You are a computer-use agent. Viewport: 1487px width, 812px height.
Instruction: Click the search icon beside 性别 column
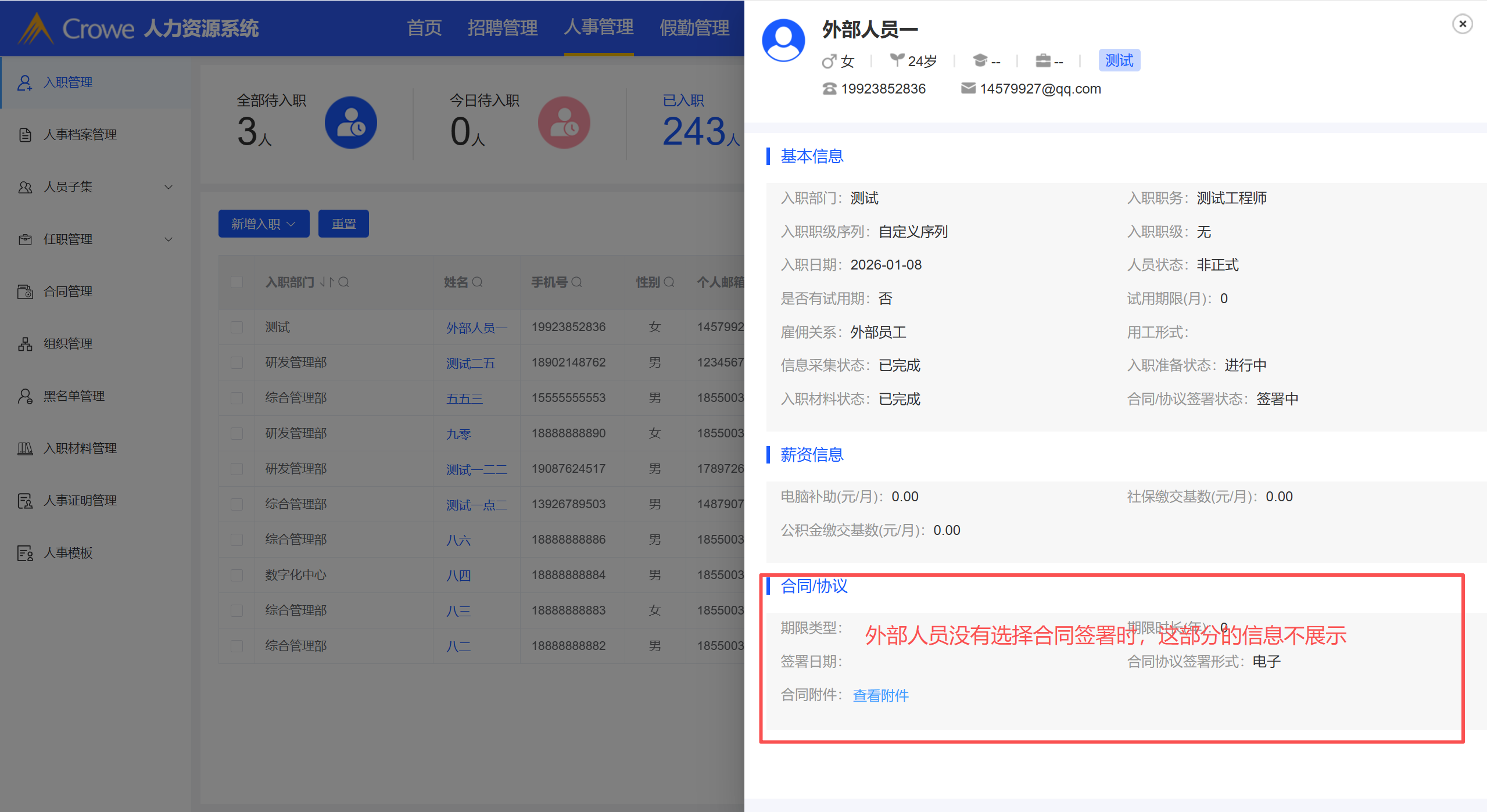pos(669,282)
